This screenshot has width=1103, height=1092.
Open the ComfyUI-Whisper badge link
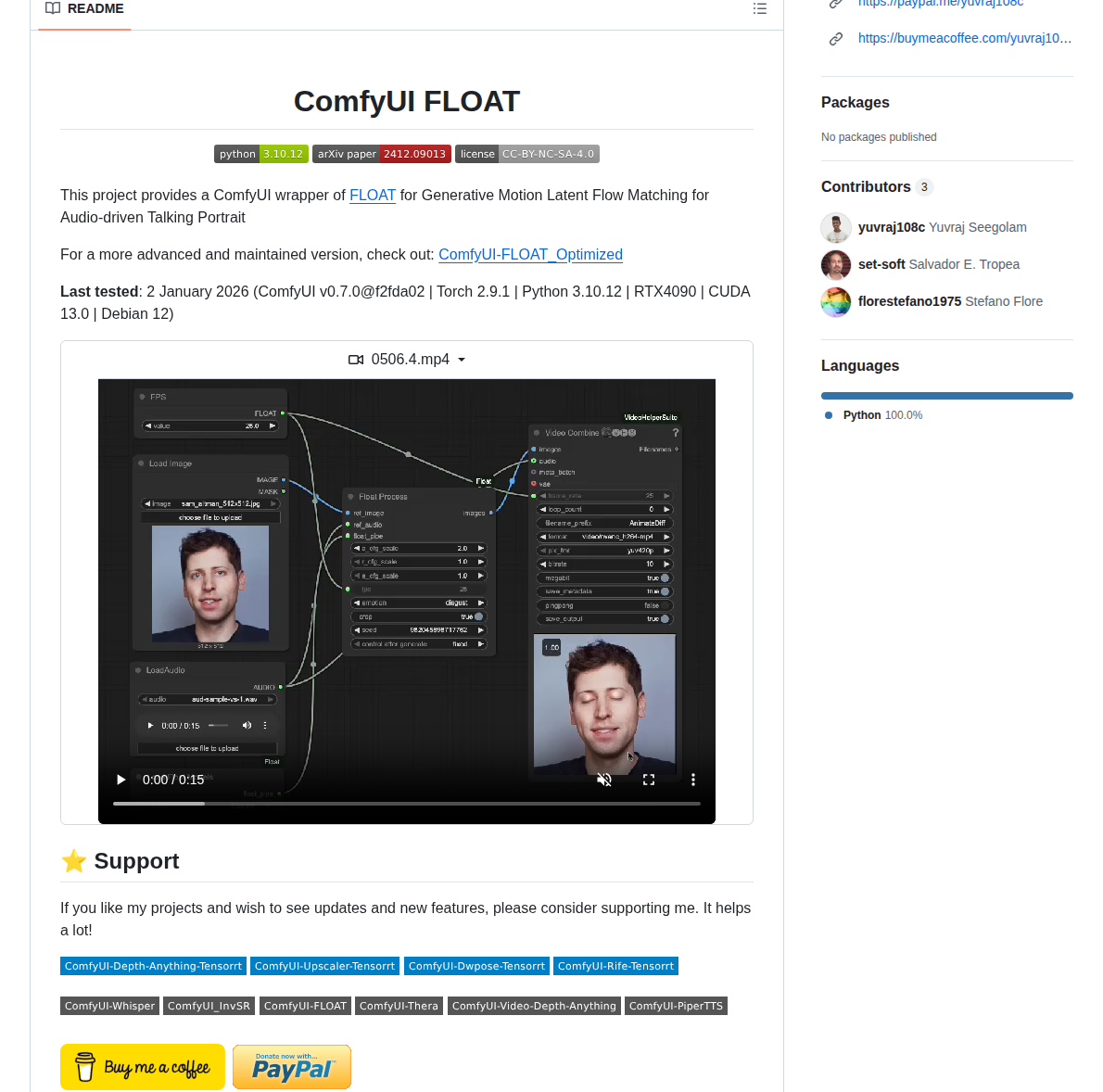[109, 1005]
